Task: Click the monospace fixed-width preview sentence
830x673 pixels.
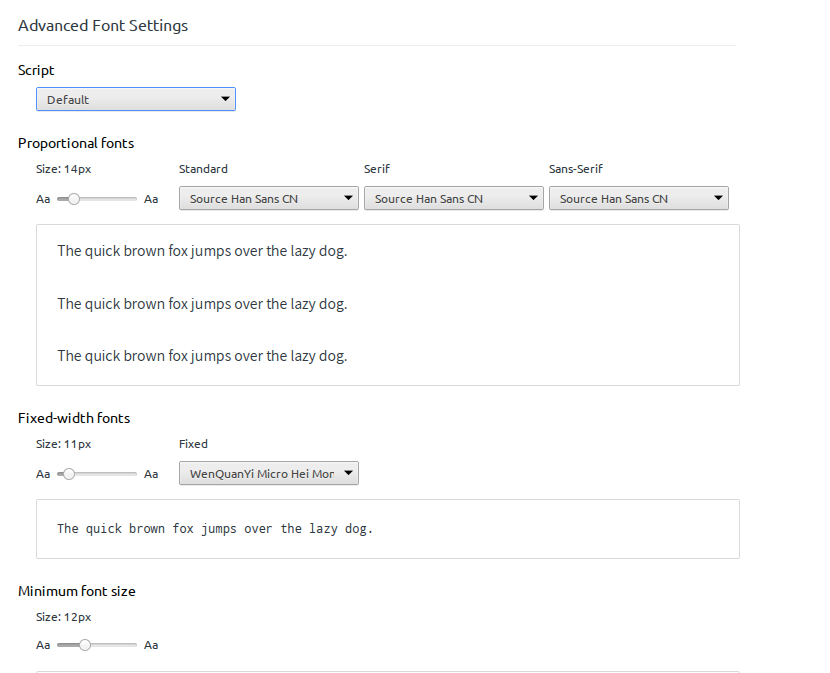Action: 214,528
